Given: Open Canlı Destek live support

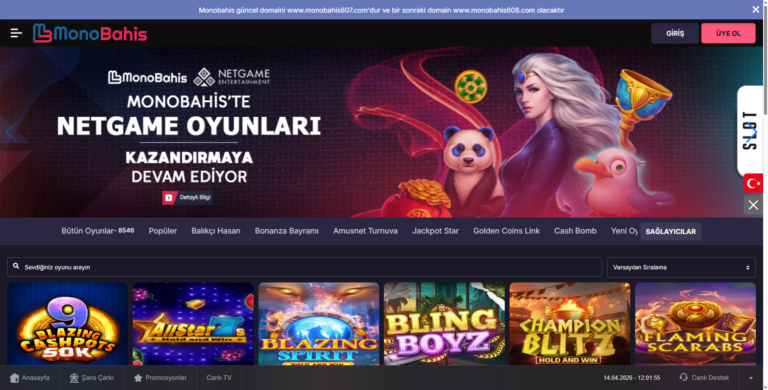Looking at the screenshot, I should [x=704, y=378].
